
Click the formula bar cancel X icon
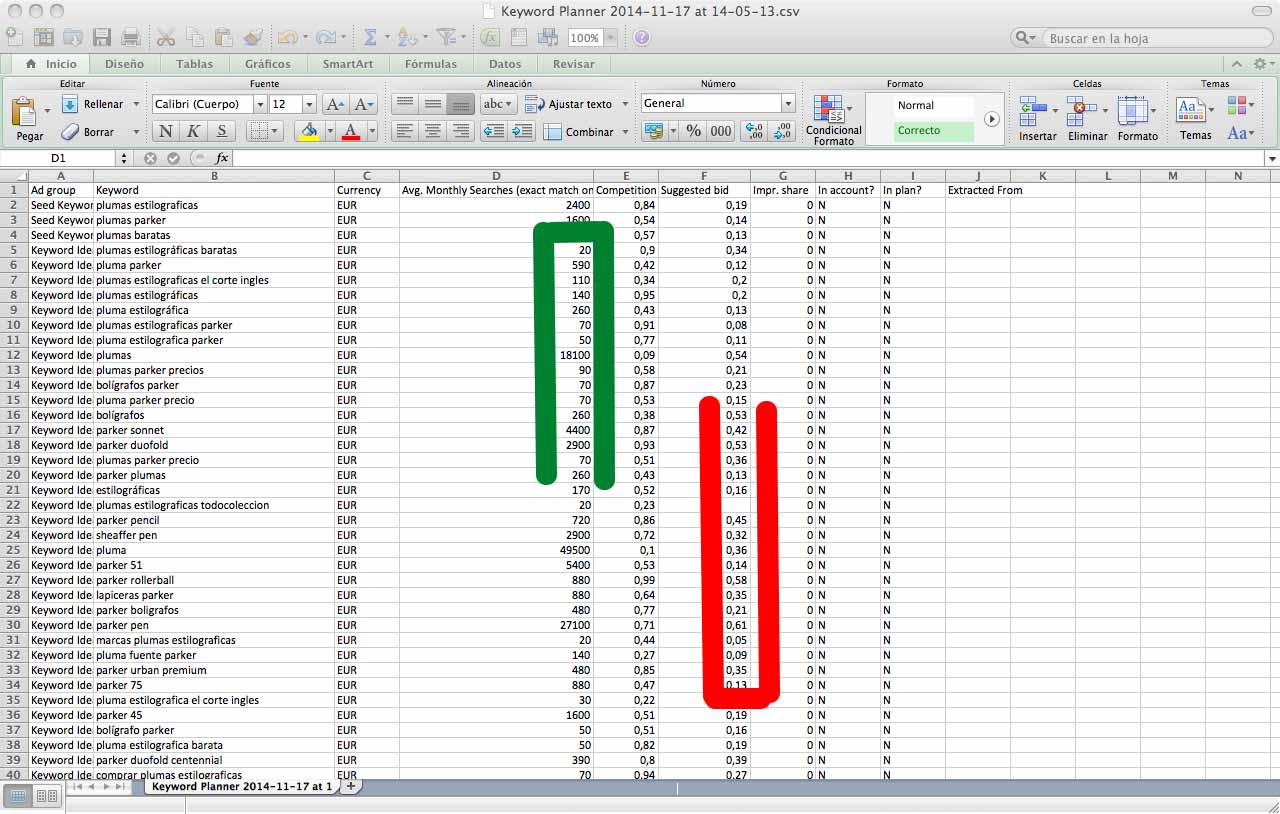[x=150, y=158]
